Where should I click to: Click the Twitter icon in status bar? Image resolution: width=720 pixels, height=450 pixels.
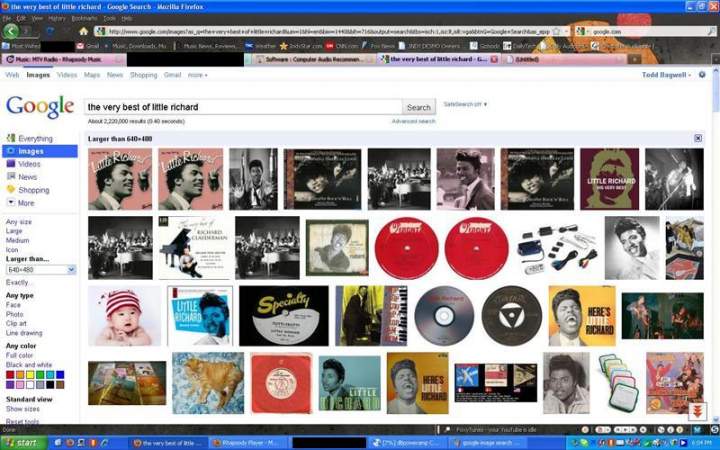[x=698, y=430]
